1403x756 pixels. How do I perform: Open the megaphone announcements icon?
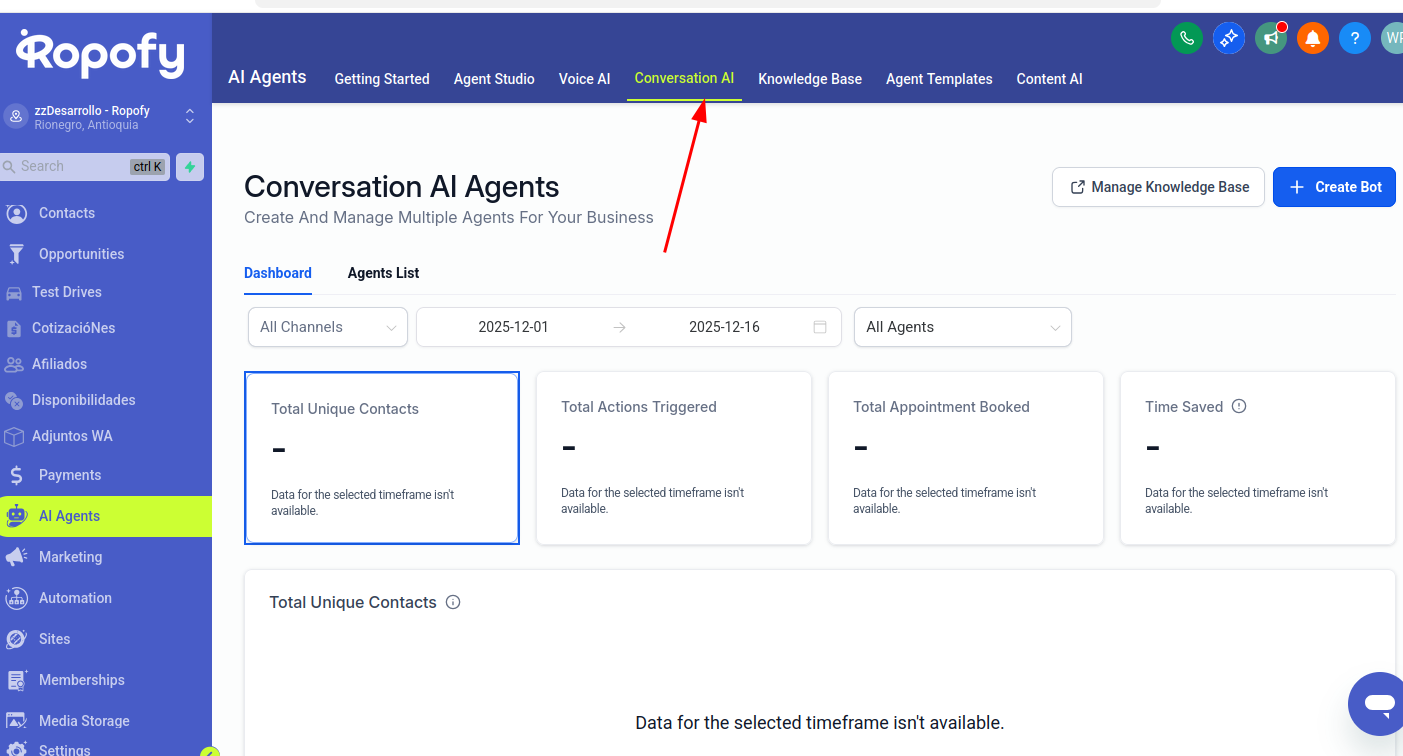[1271, 39]
